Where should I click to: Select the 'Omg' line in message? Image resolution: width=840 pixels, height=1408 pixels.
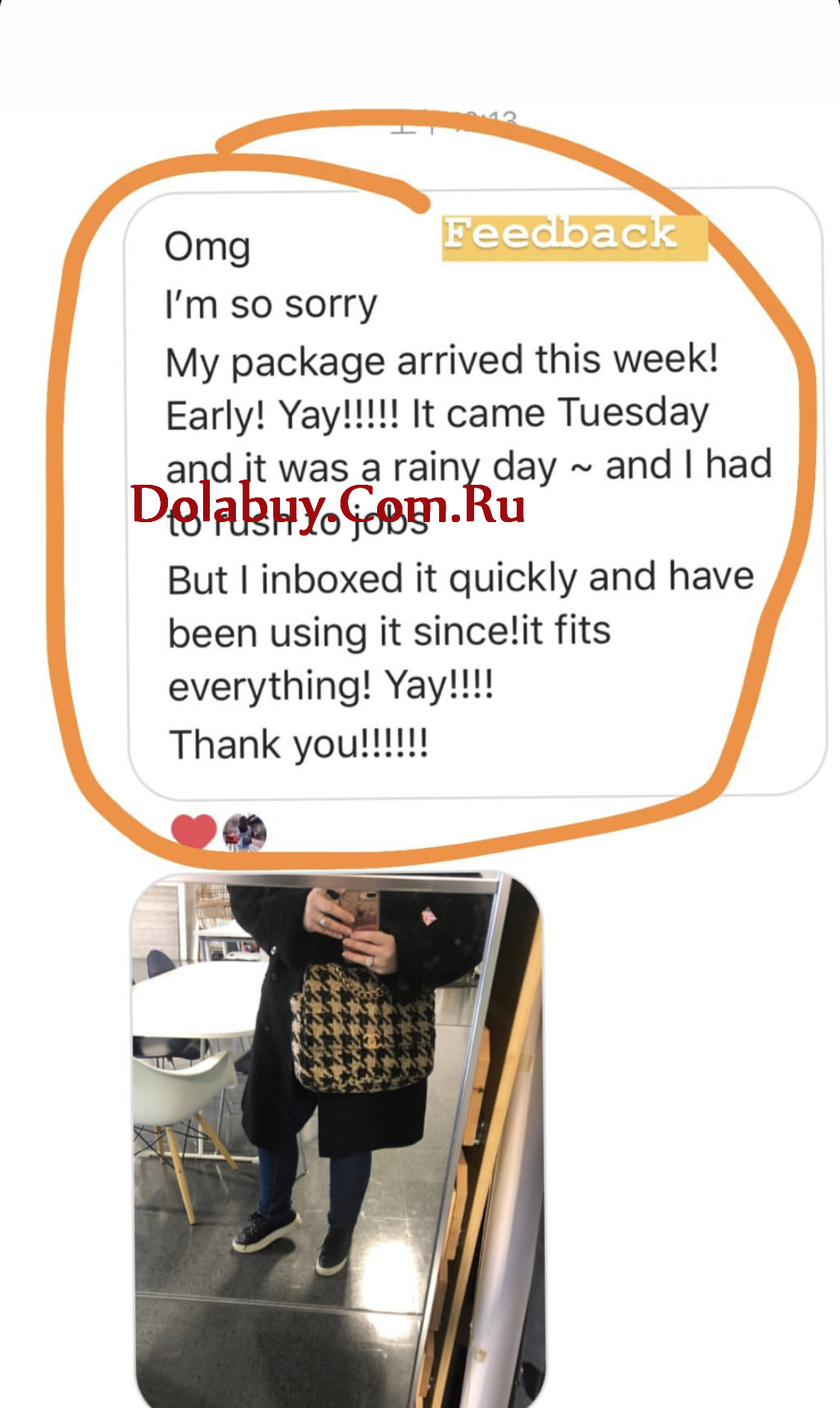[208, 247]
